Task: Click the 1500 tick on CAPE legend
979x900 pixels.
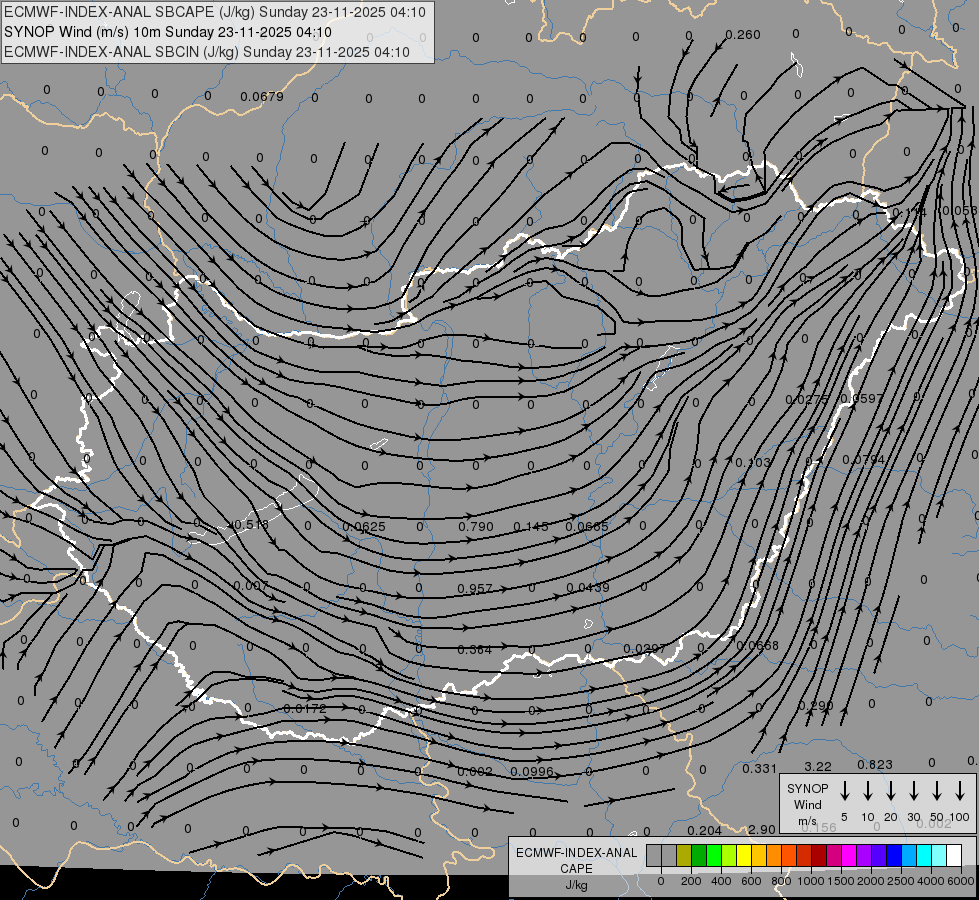Action: [x=841, y=881]
